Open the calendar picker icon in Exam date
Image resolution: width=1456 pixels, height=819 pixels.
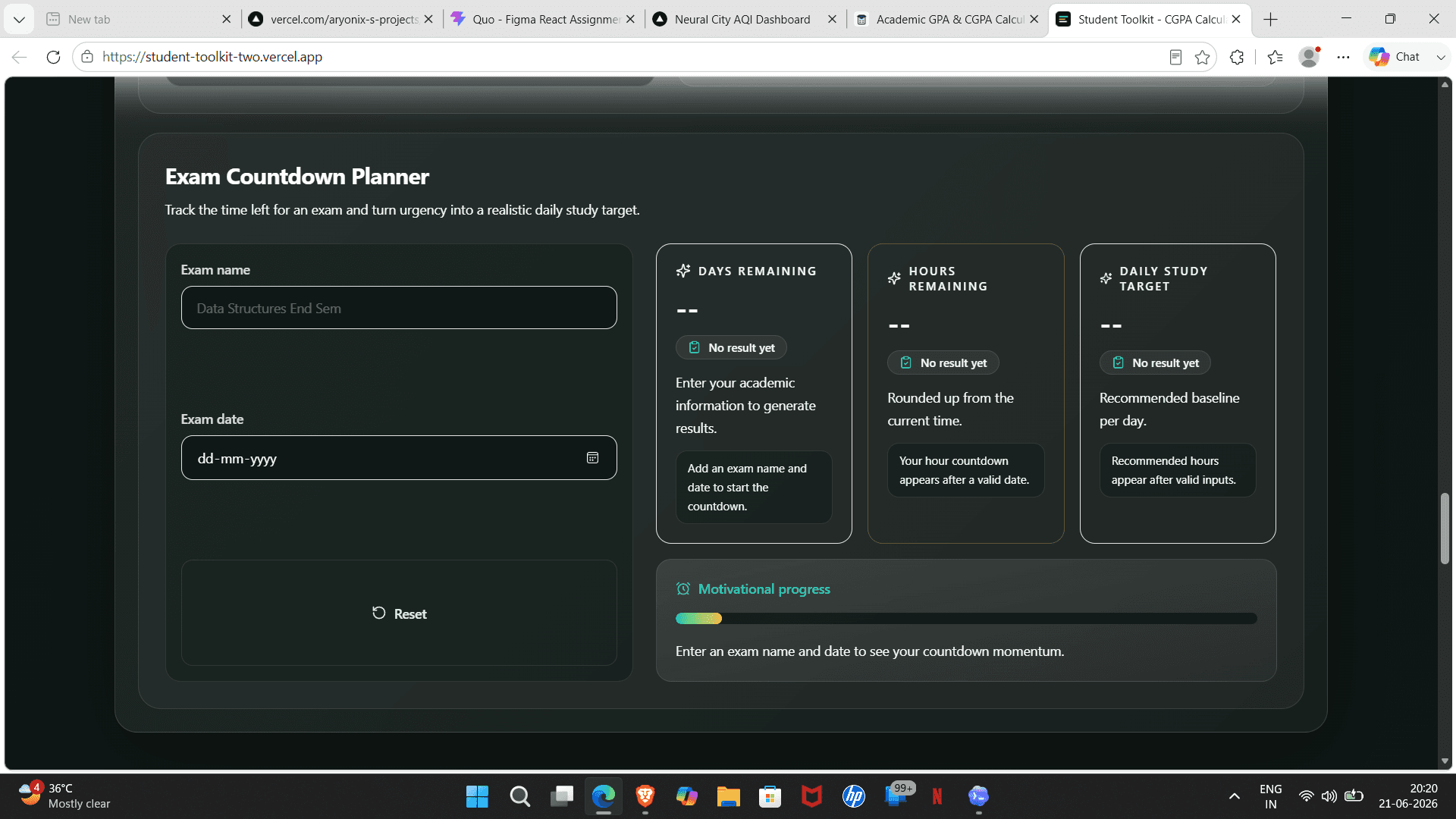click(592, 458)
